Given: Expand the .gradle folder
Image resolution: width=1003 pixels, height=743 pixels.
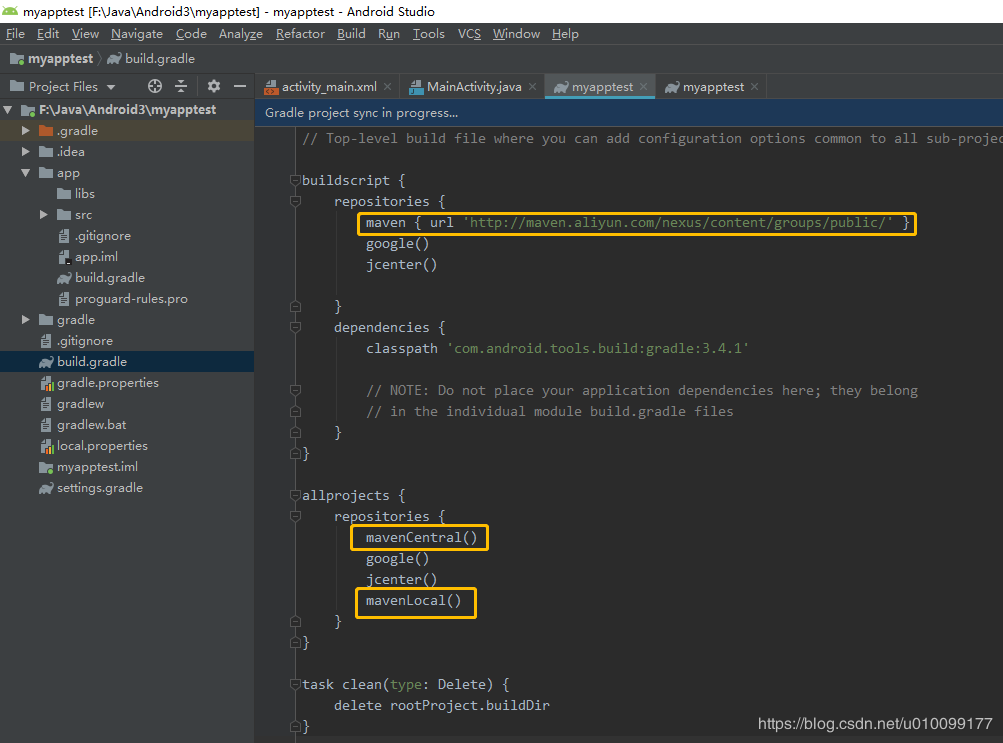Looking at the screenshot, I should point(26,130).
